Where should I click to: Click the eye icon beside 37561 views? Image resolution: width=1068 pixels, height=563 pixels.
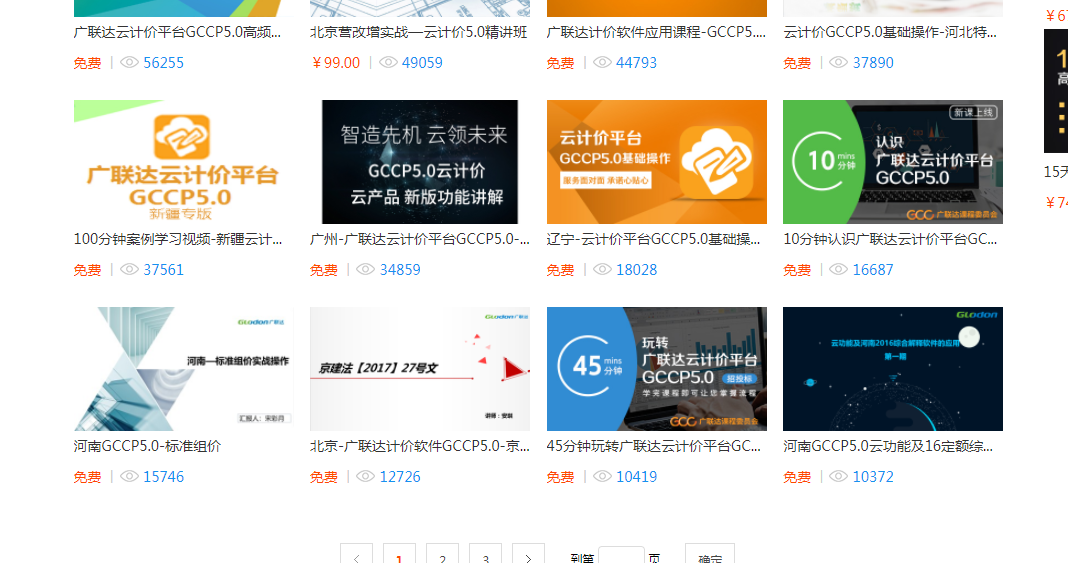(x=129, y=269)
